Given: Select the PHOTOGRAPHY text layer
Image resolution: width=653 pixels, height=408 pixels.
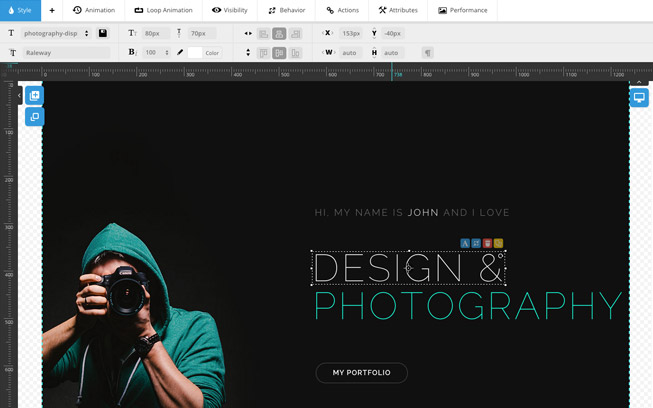Looking at the screenshot, I should (468, 306).
